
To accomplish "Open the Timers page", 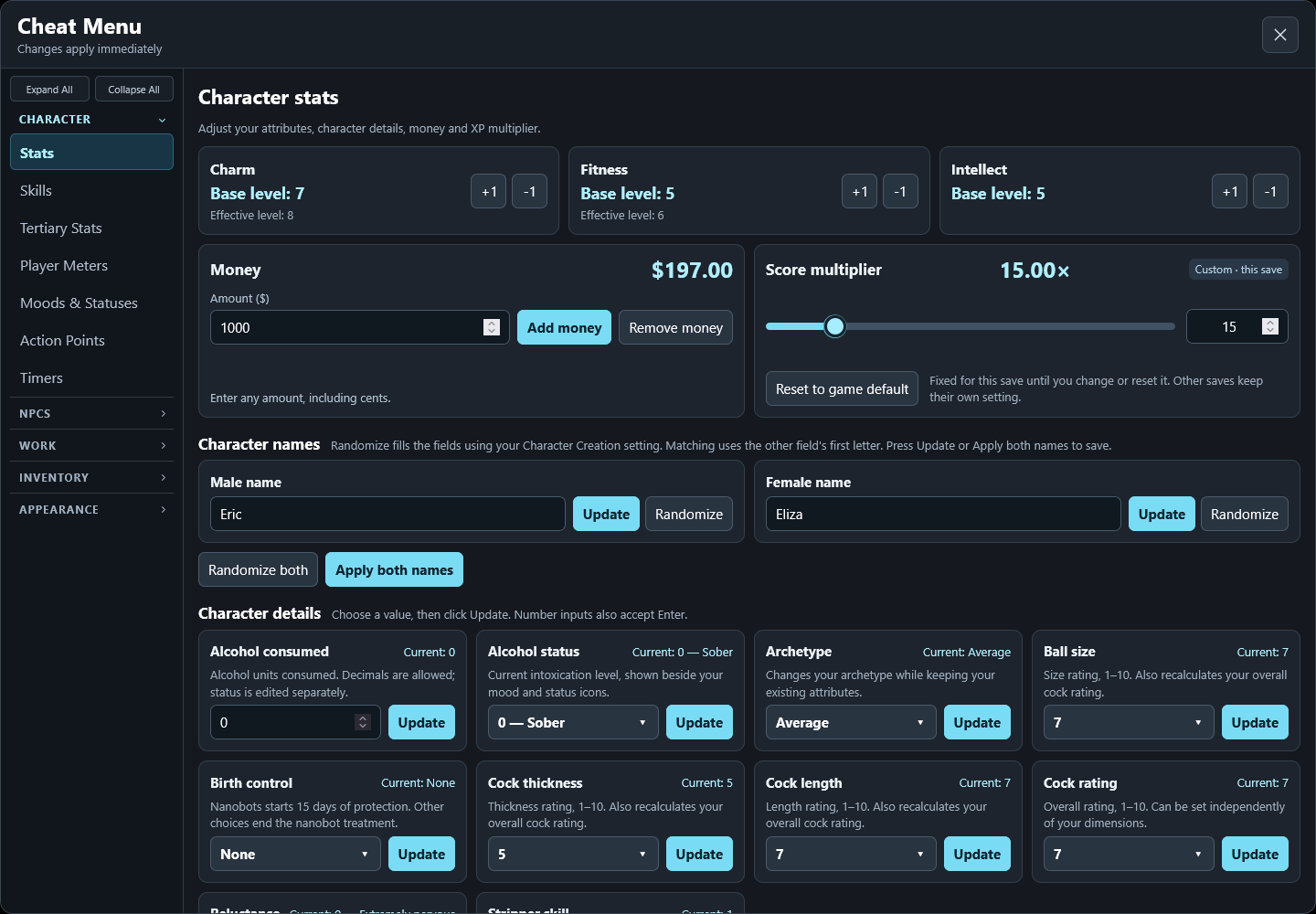I will click(x=91, y=377).
